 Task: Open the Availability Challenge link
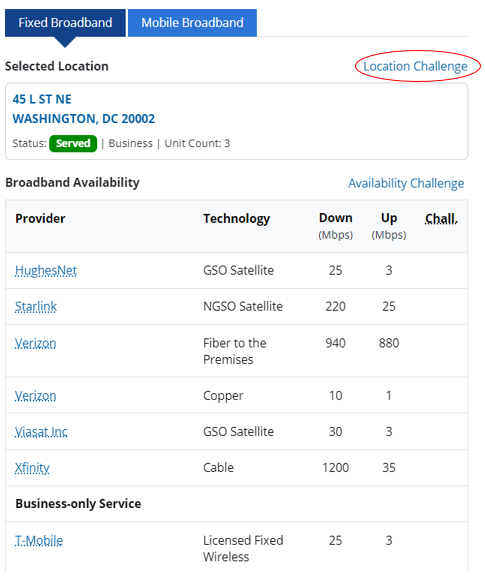coord(406,183)
